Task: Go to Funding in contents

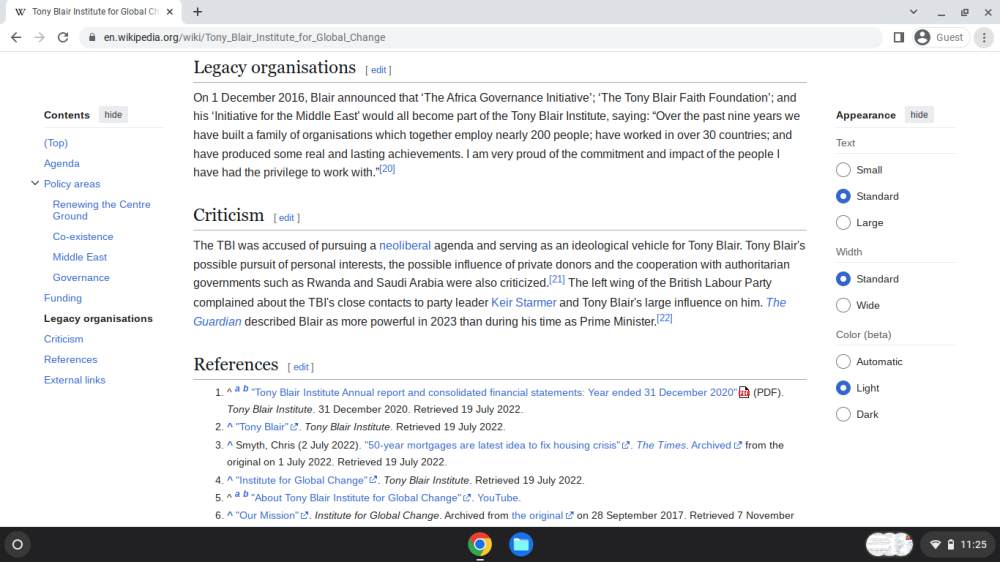Action: pyautogui.click(x=62, y=298)
